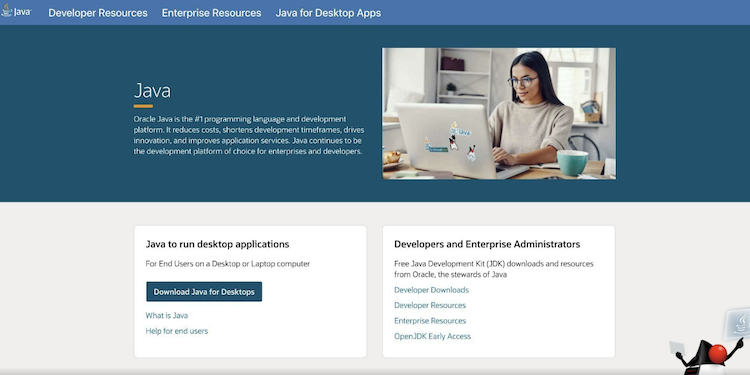
Task: Open Enterprise Resources link in card
Action: click(x=430, y=320)
